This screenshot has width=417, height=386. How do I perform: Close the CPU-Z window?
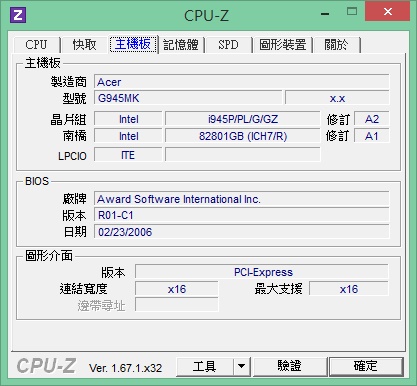[388, 12]
